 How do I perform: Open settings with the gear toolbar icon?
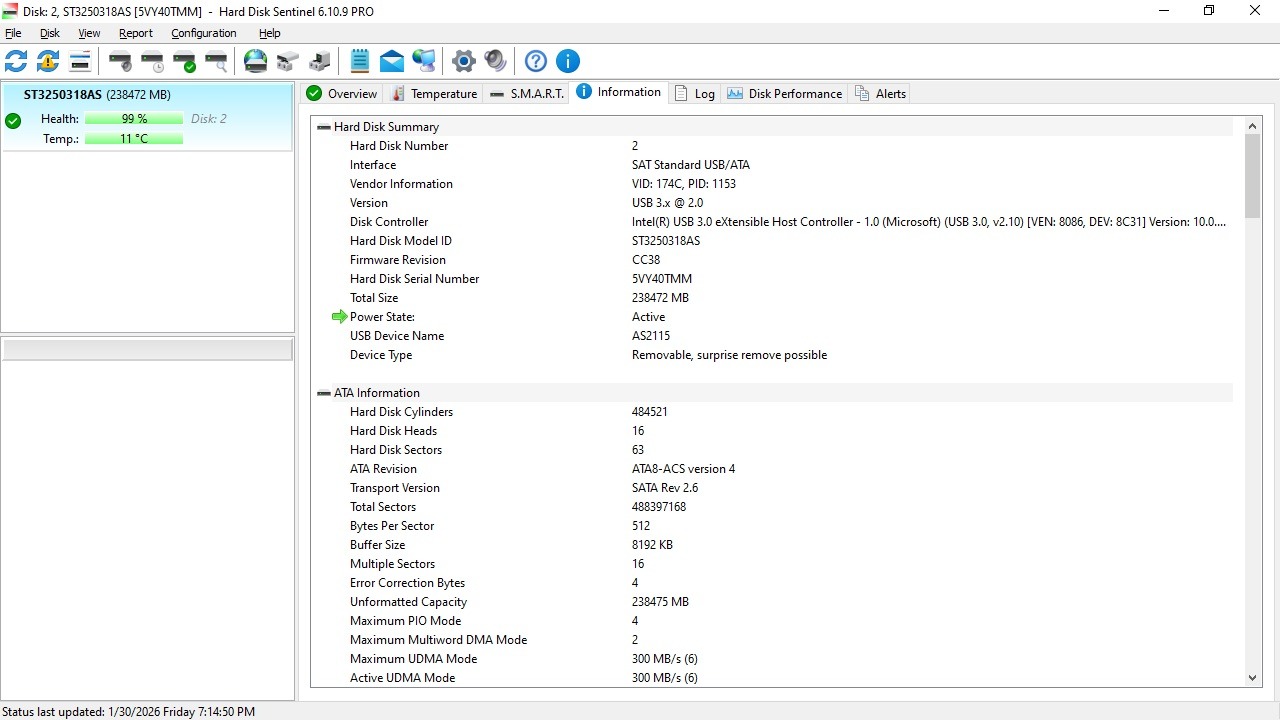463,61
